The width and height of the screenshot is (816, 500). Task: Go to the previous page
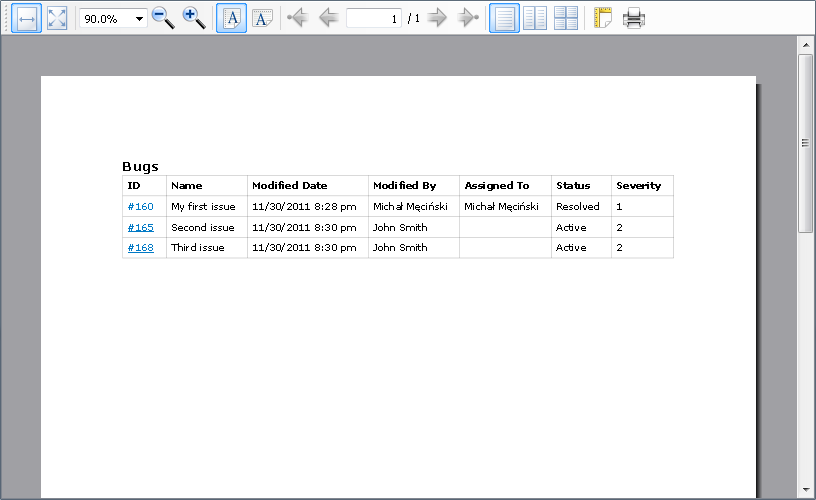pyautogui.click(x=328, y=18)
